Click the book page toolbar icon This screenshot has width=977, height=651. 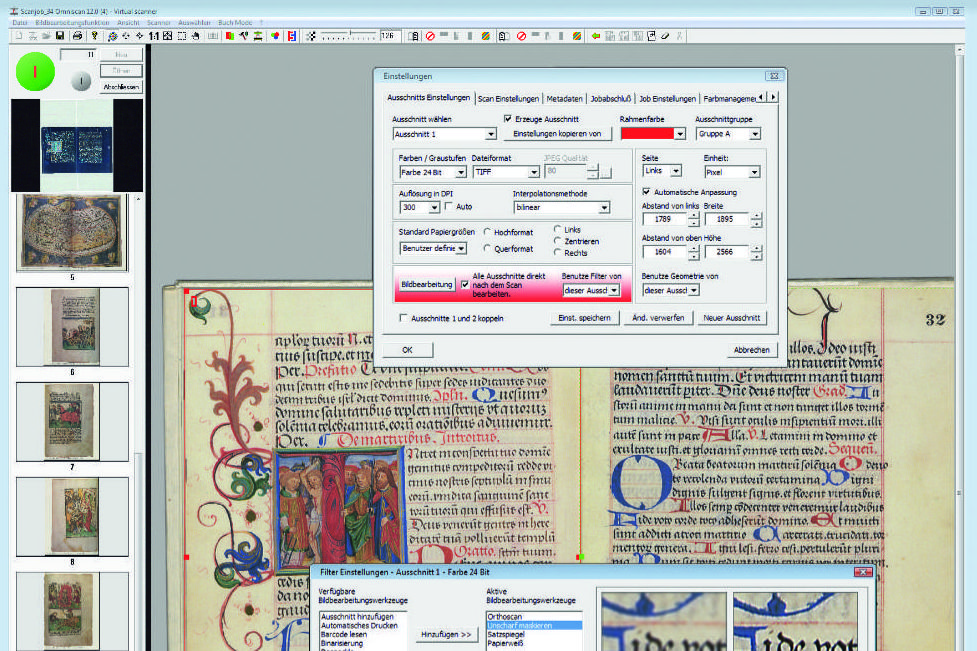pos(414,36)
